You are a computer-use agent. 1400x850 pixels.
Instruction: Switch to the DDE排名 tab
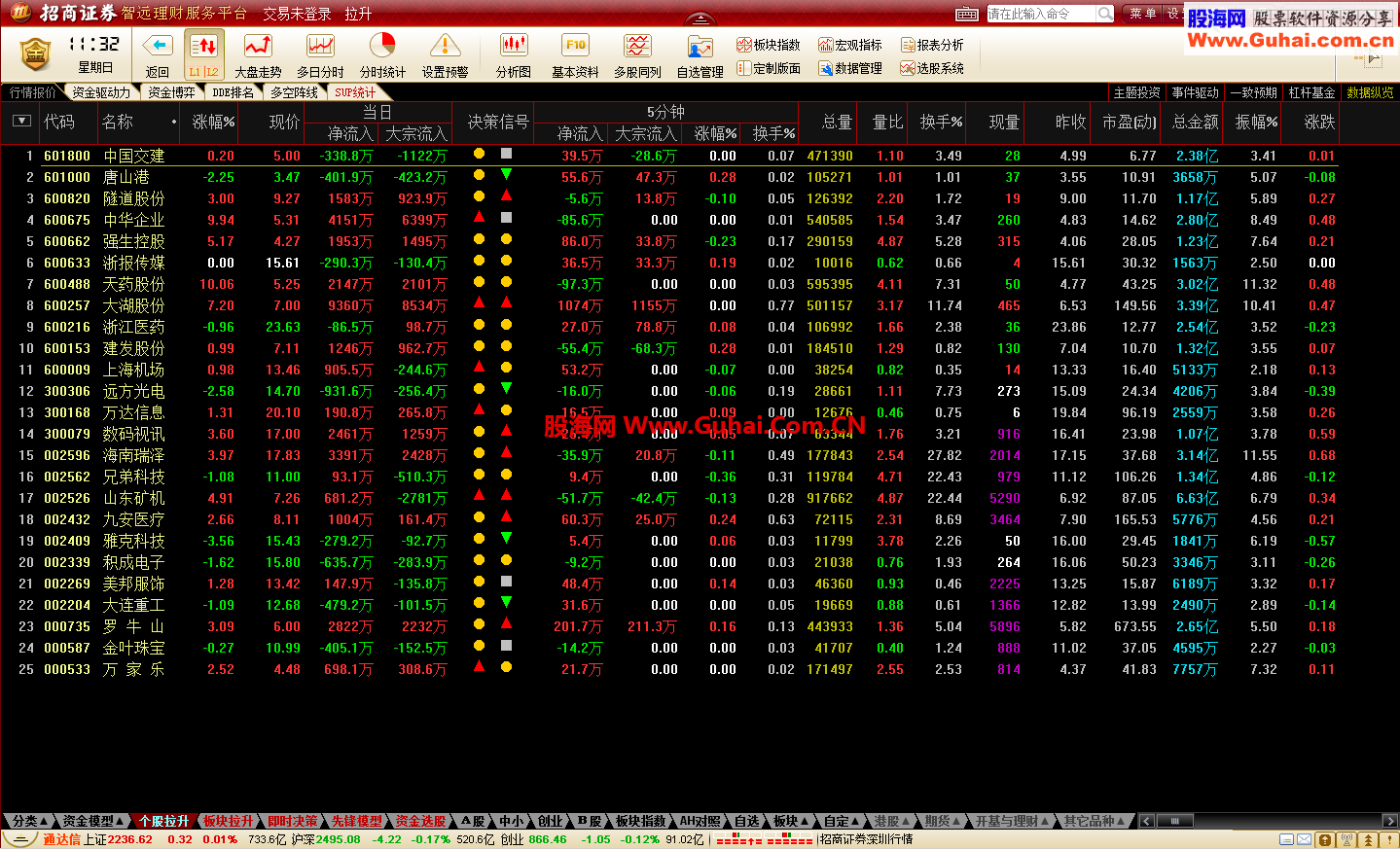click(233, 92)
